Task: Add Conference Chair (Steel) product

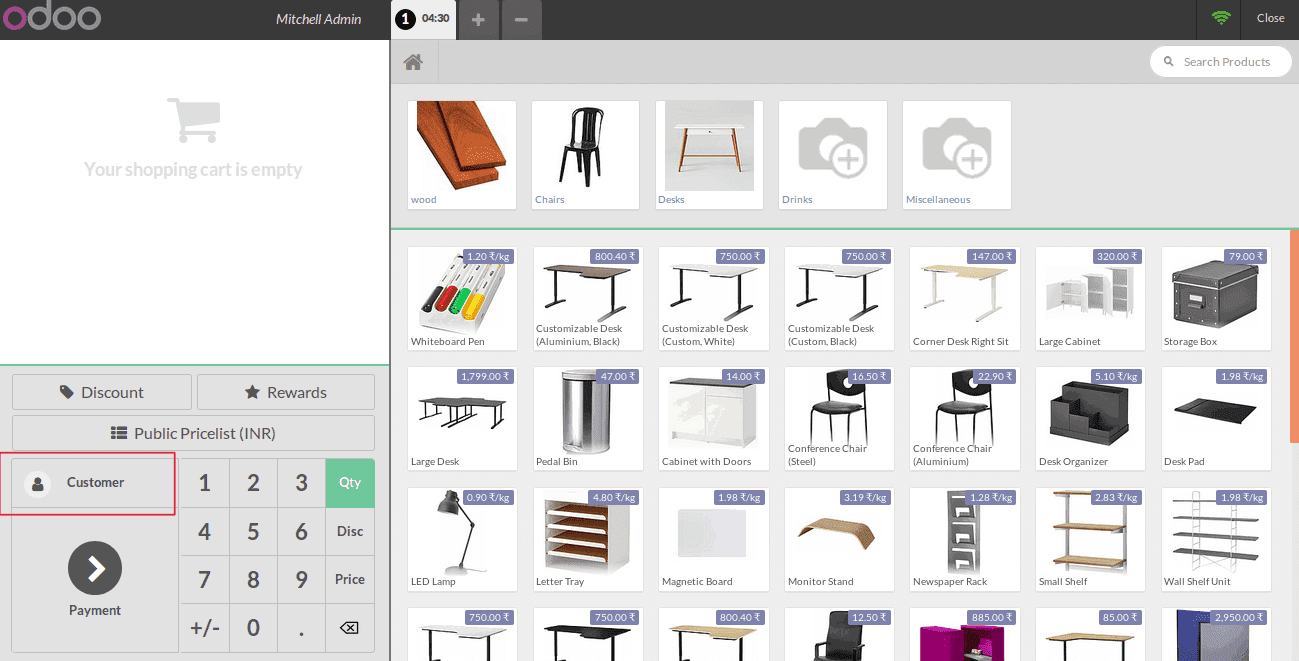Action: tap(840, 418)
